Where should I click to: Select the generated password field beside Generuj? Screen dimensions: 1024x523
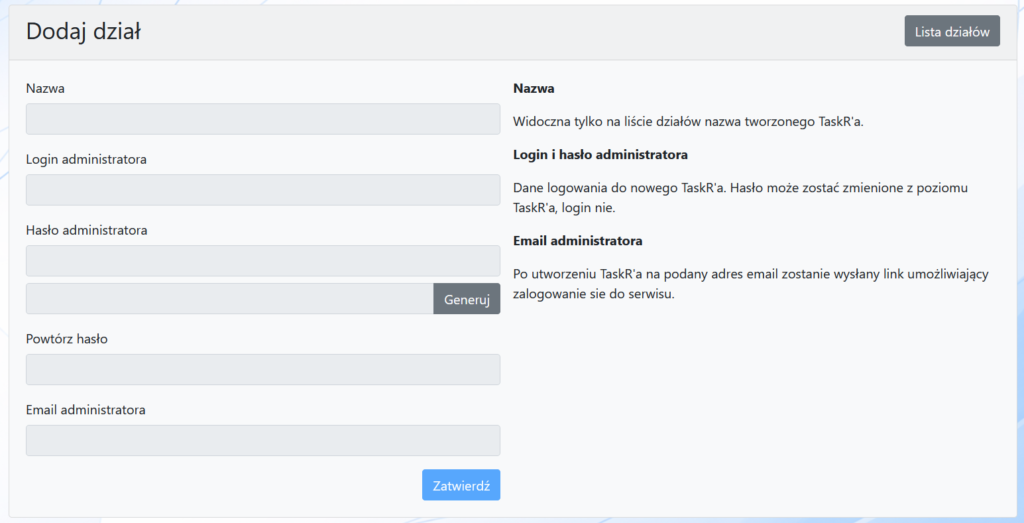coord(229,299)
